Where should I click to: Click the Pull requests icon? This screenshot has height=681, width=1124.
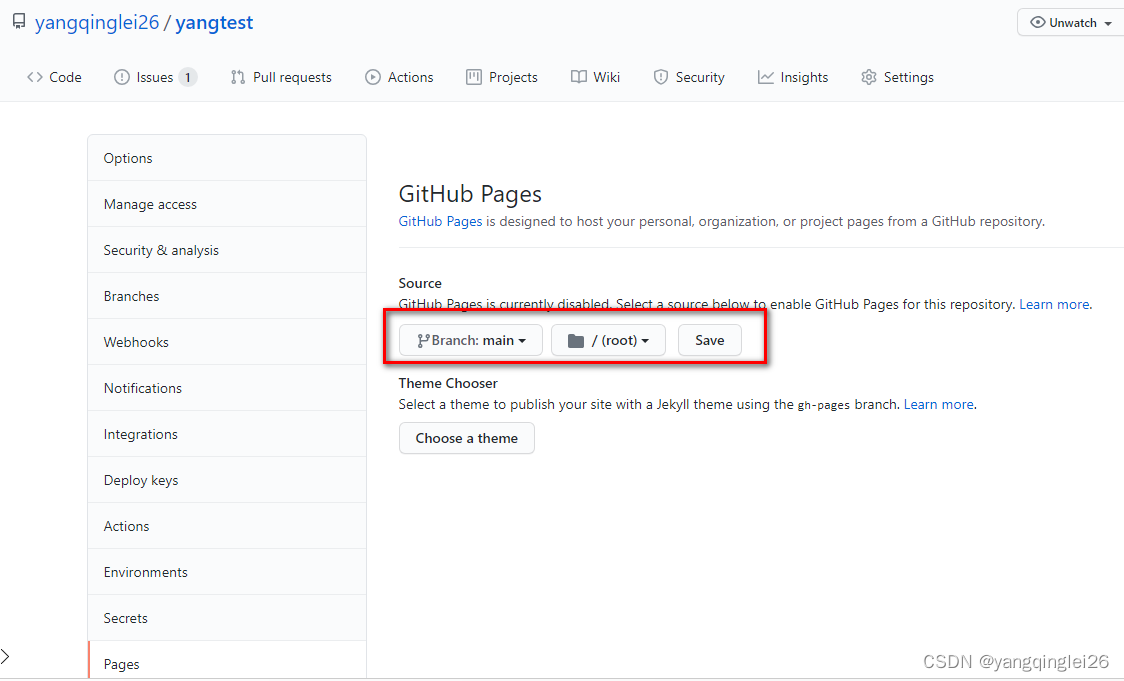point(238,77)
